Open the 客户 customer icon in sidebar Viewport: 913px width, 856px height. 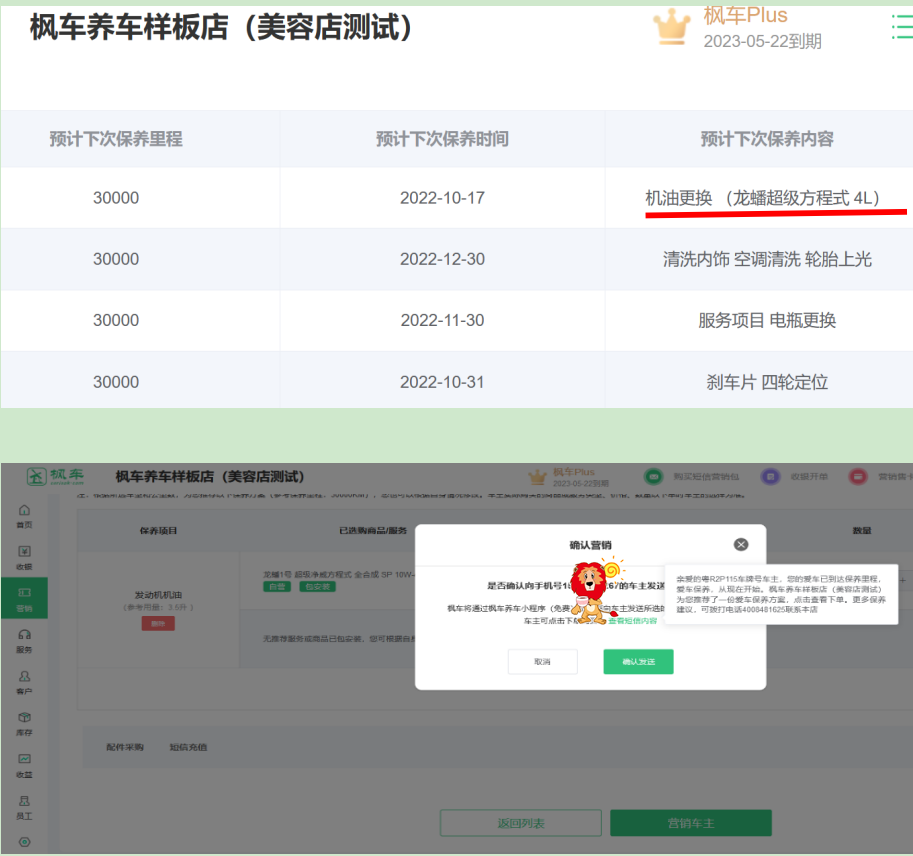[x=24, y=682]
